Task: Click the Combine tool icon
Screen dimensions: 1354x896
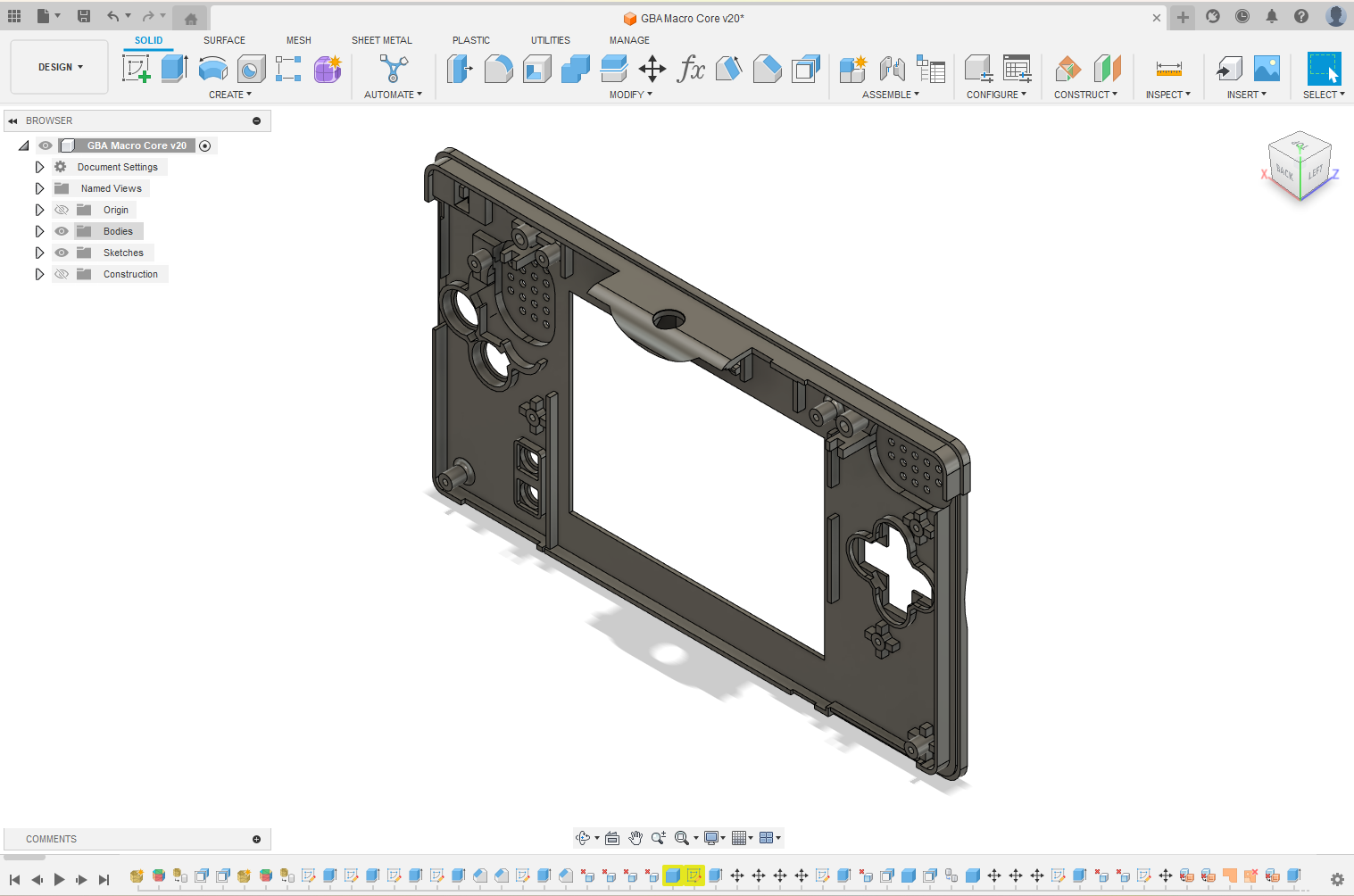Action: [576, 69]
